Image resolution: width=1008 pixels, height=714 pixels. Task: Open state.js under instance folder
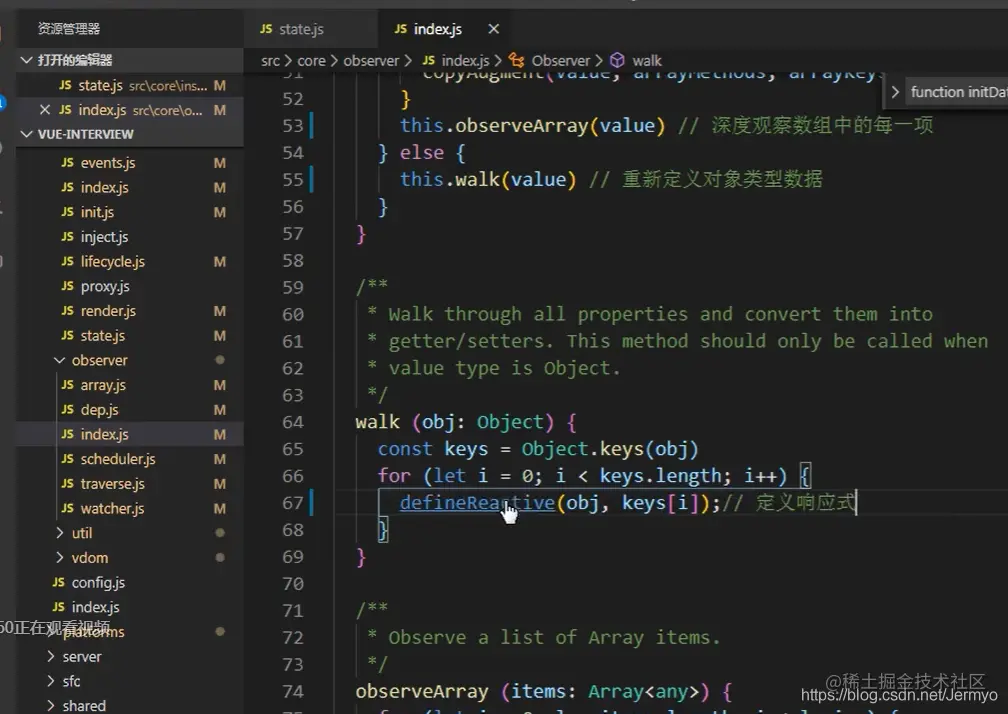tap(103, 335)
